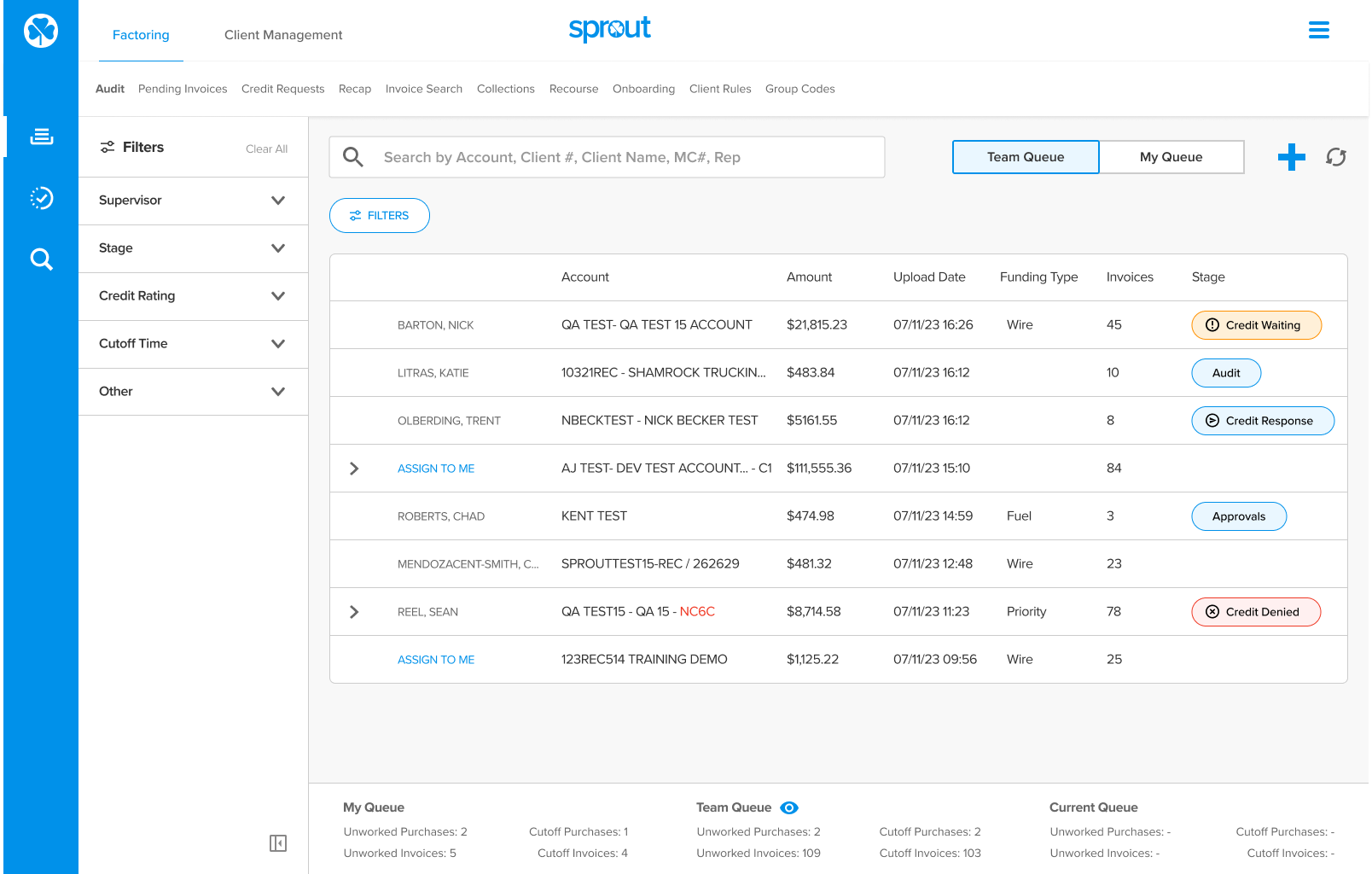This screenshot has width=1372, height=874.
Task: Open the Recap section
Action: 355,89
